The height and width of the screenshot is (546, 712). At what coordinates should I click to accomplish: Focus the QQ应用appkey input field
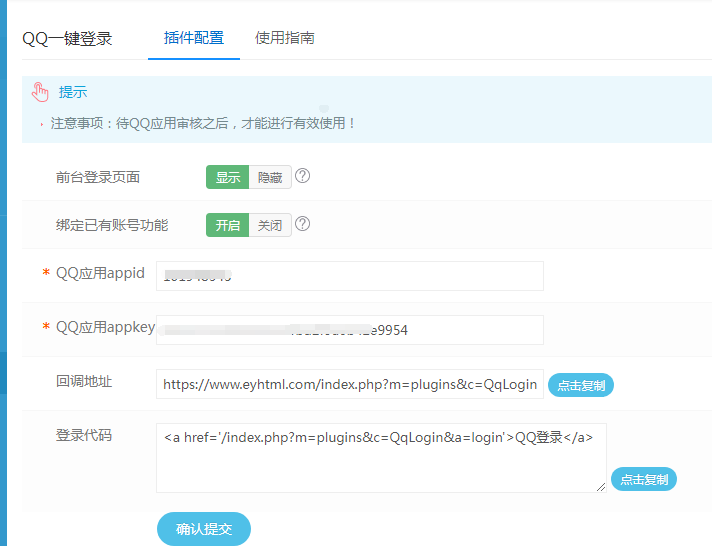tap(350, 330)
